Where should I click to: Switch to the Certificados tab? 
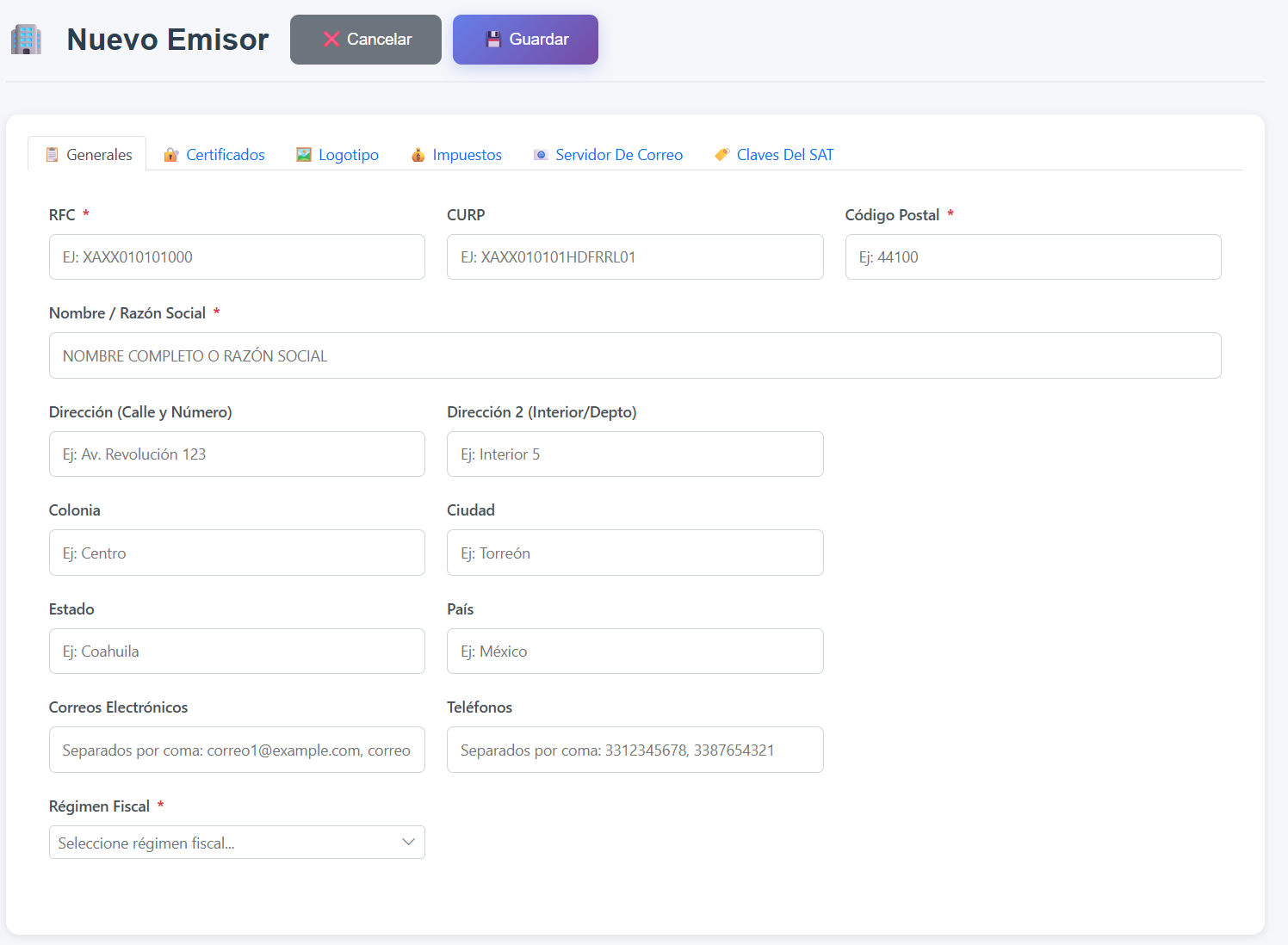225,154
